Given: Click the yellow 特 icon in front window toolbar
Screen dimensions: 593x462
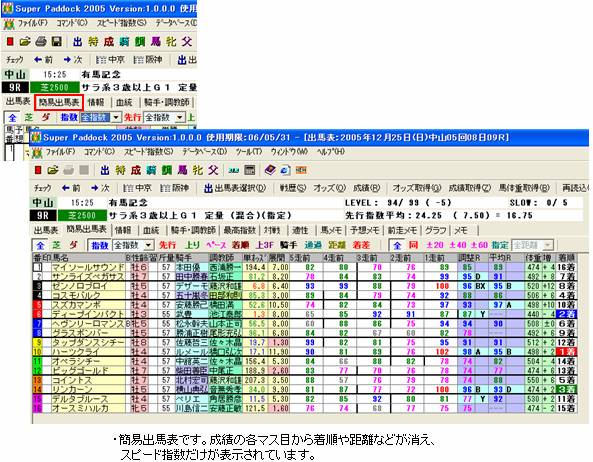Looking at the screenshot, I should coord(120,171).
